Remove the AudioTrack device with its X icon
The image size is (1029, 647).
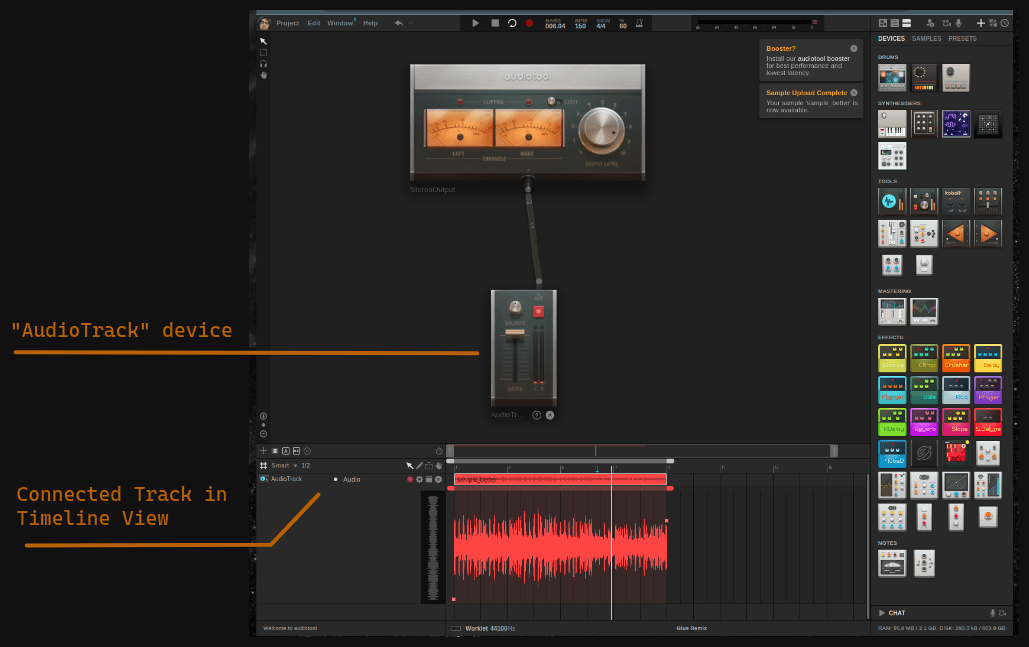coord(550,415)
